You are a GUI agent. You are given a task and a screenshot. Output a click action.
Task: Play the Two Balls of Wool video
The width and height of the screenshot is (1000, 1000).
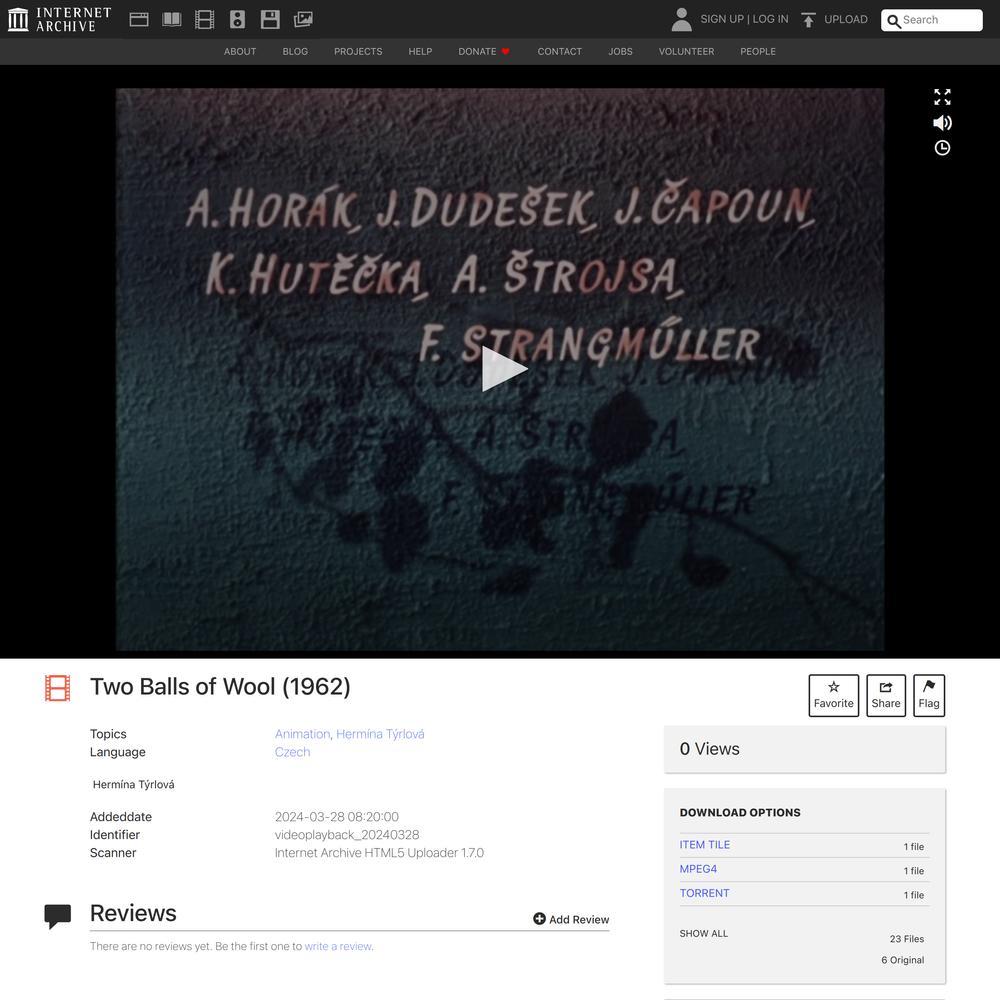504,369
